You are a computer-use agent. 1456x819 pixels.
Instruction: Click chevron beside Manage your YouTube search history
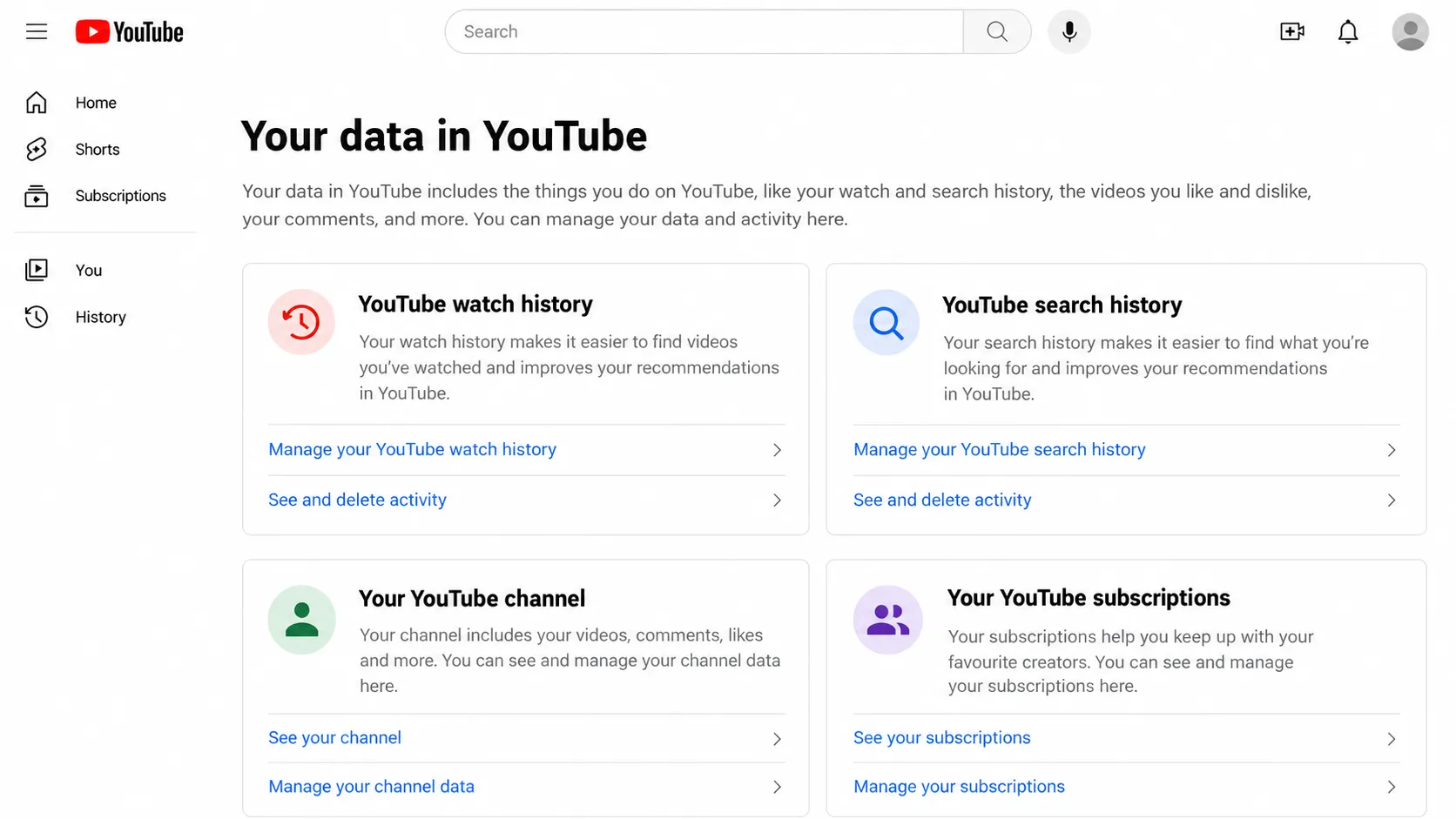(x=1392, y=450)
